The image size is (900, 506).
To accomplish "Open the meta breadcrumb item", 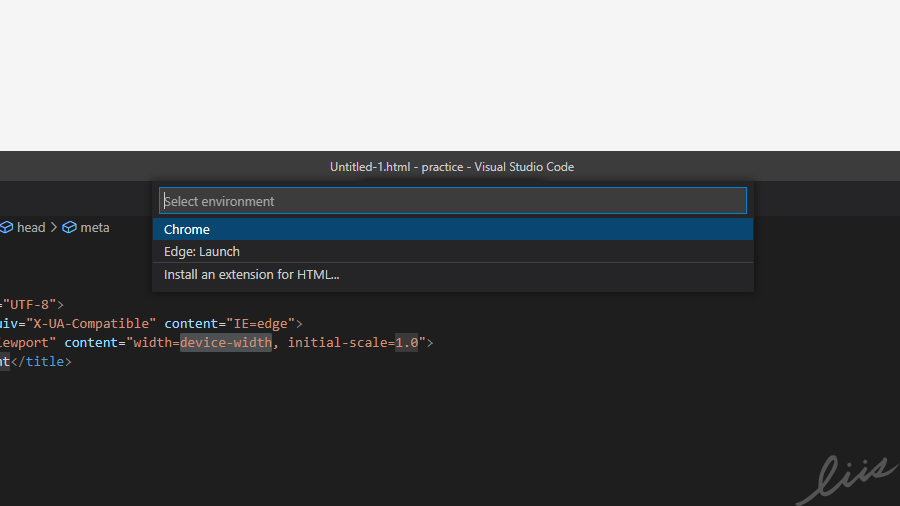I will (x=95, y=227).
